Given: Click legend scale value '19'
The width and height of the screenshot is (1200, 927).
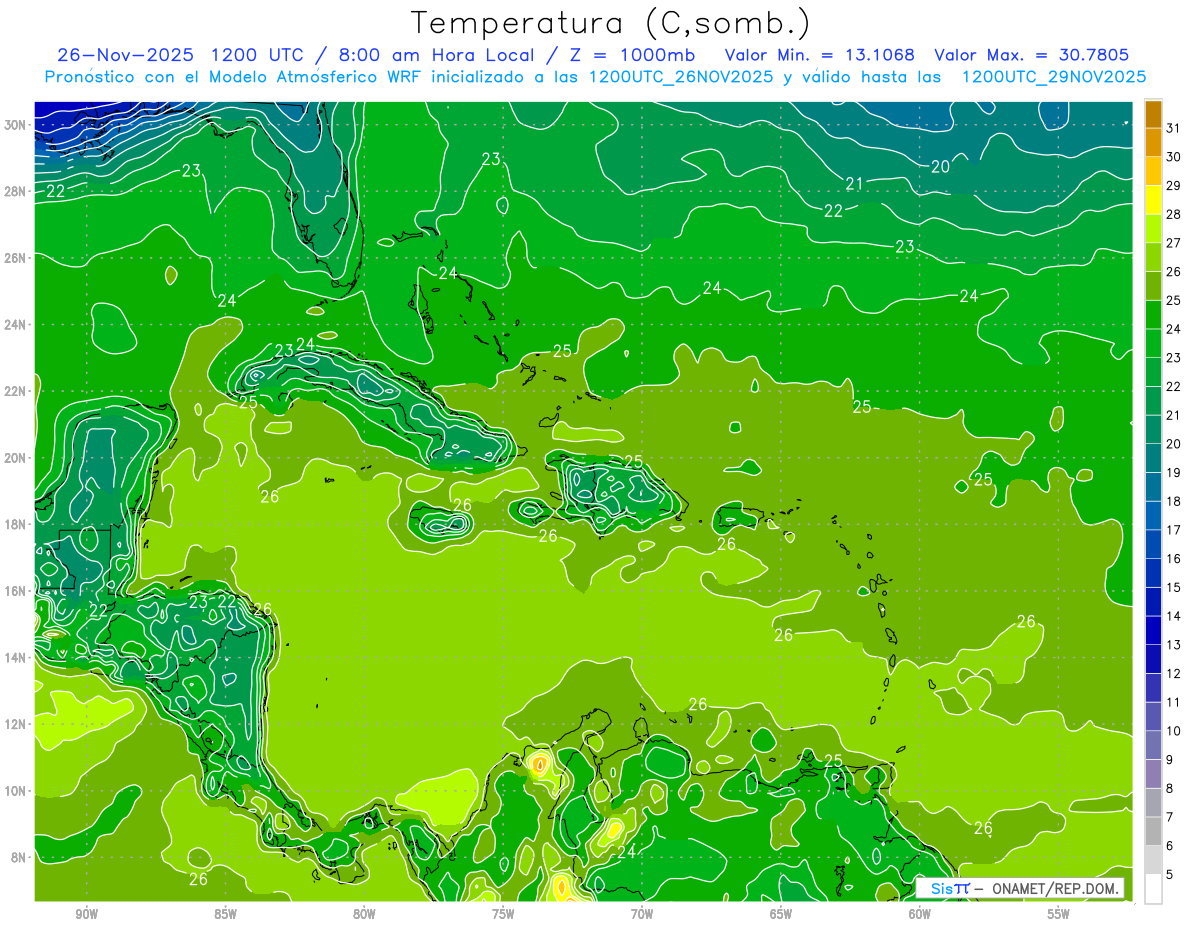Looking at the screenshot, I should coord(1174,472).
